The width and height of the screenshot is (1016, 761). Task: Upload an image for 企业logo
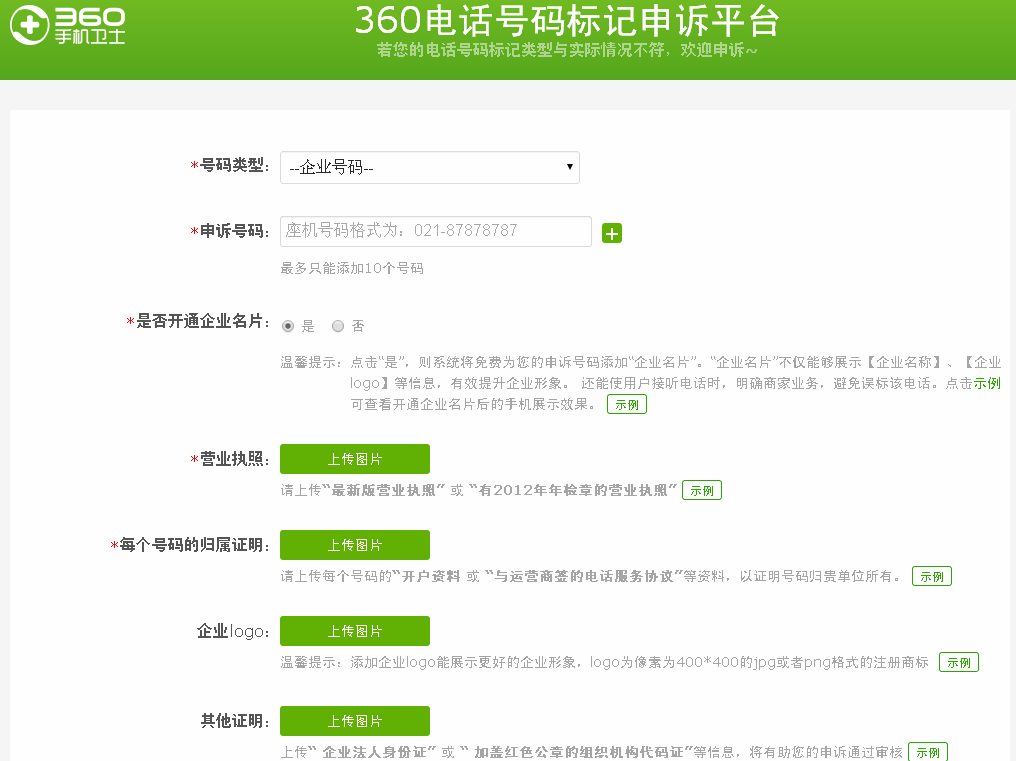tap(354, 631)
